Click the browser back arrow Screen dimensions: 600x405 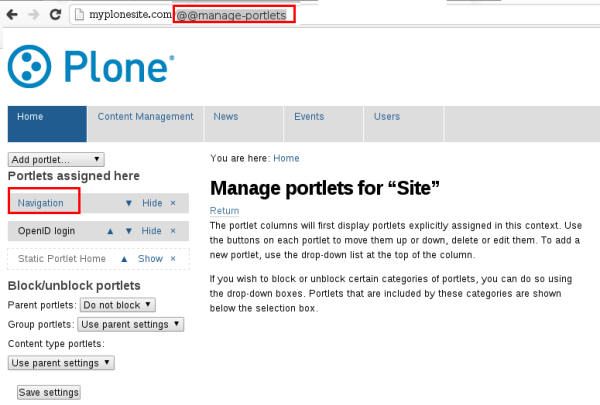(12, 15)
